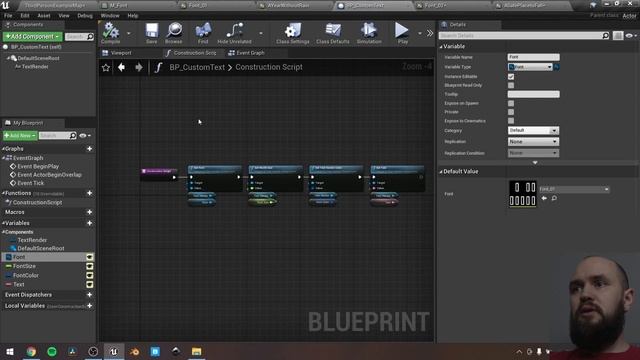Open Unreal Editor from the taskbar

point(114,351)
